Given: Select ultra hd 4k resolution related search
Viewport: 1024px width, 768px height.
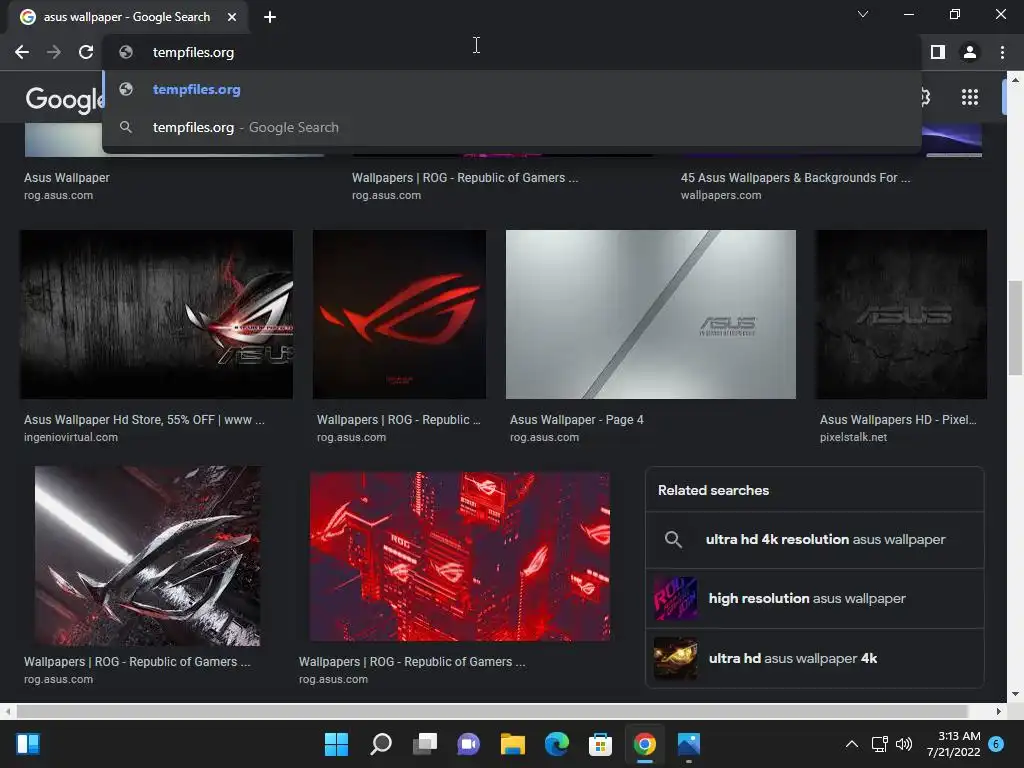Looking at the screenshot, I should click(x=814, y=539).
